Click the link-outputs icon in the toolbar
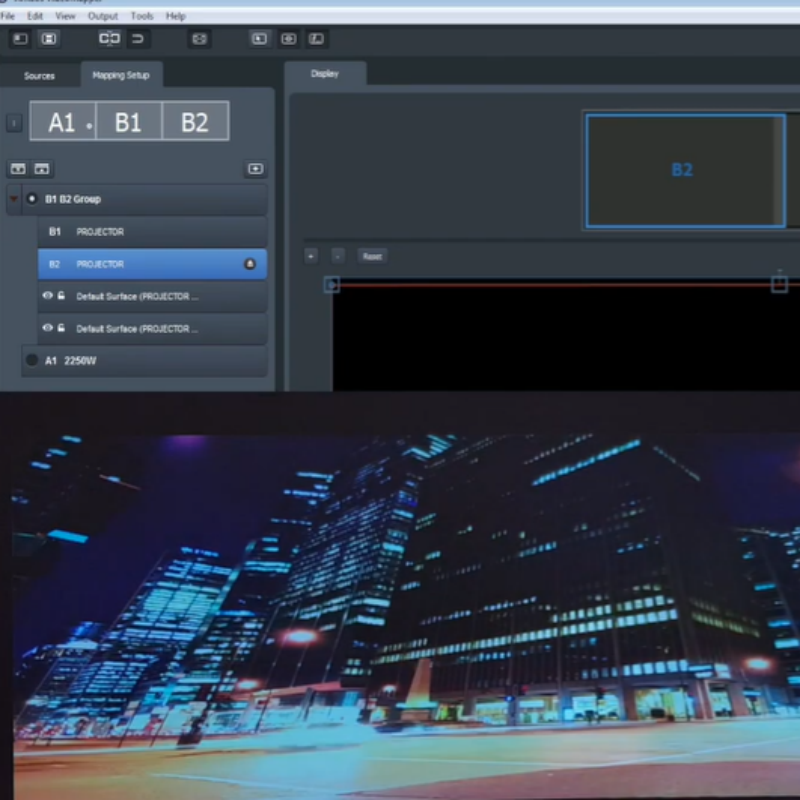The image size is (800, 800). click(x=109, y=39)
